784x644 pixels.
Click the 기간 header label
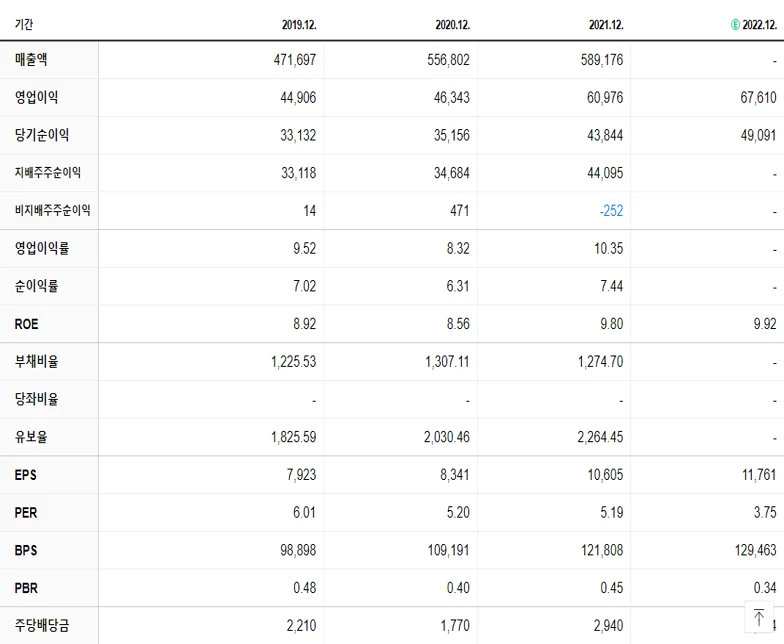(24, 24)
